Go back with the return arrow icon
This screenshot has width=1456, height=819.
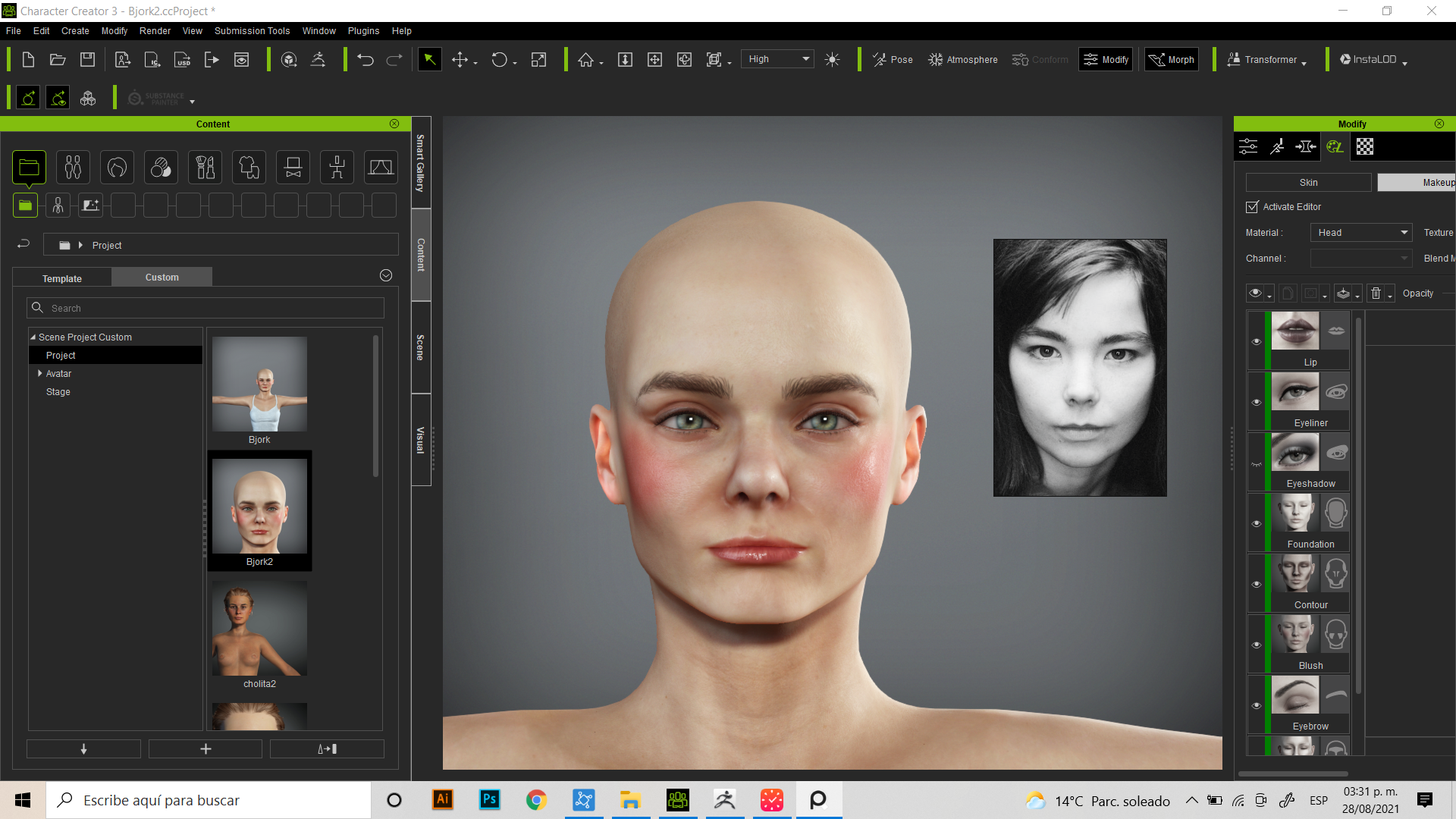pos(24,244)
